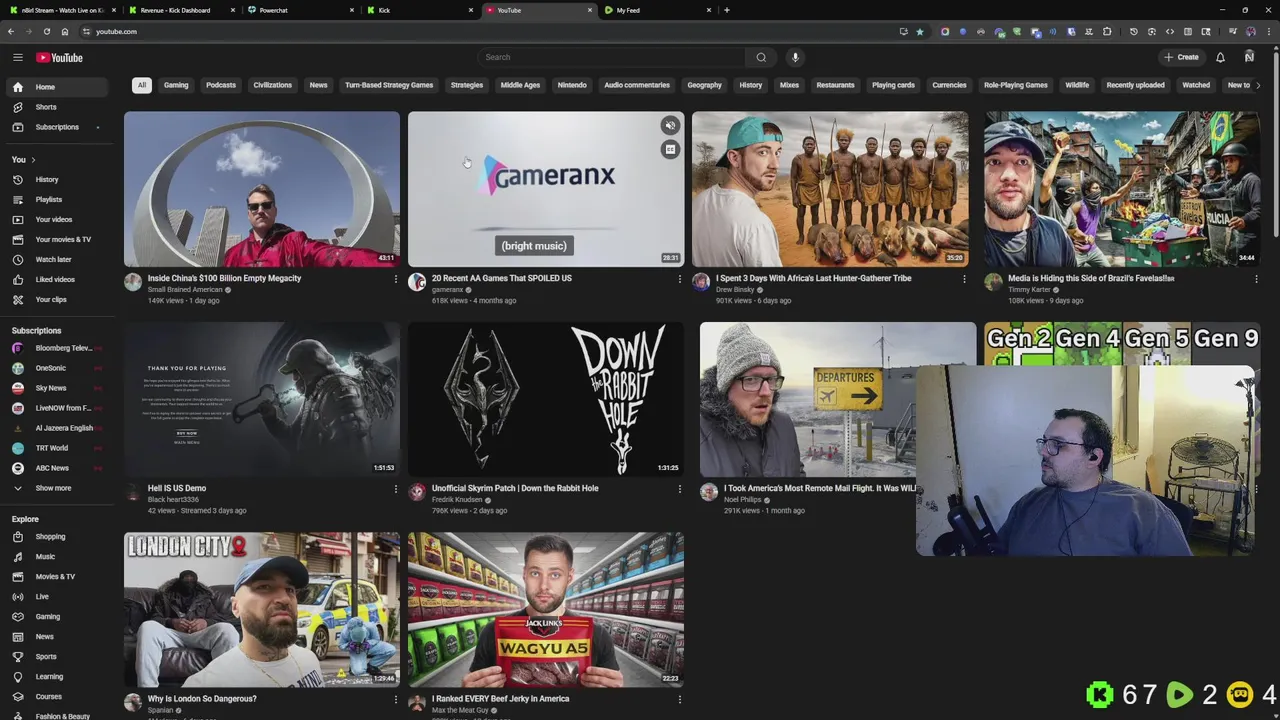The width and height of the screenshot is (1280, 720).
Task: Open History in the sidebar
Action: click(56, 179)
